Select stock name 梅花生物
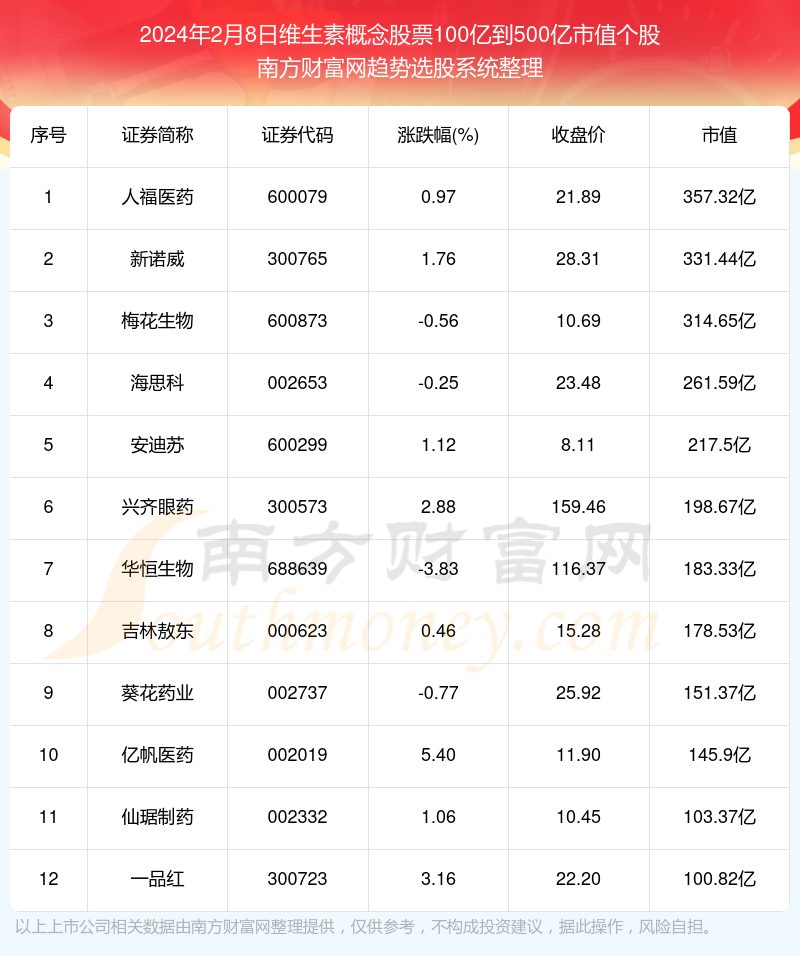The height and width of the screenshot is (956, 800). tap(157, 321)
